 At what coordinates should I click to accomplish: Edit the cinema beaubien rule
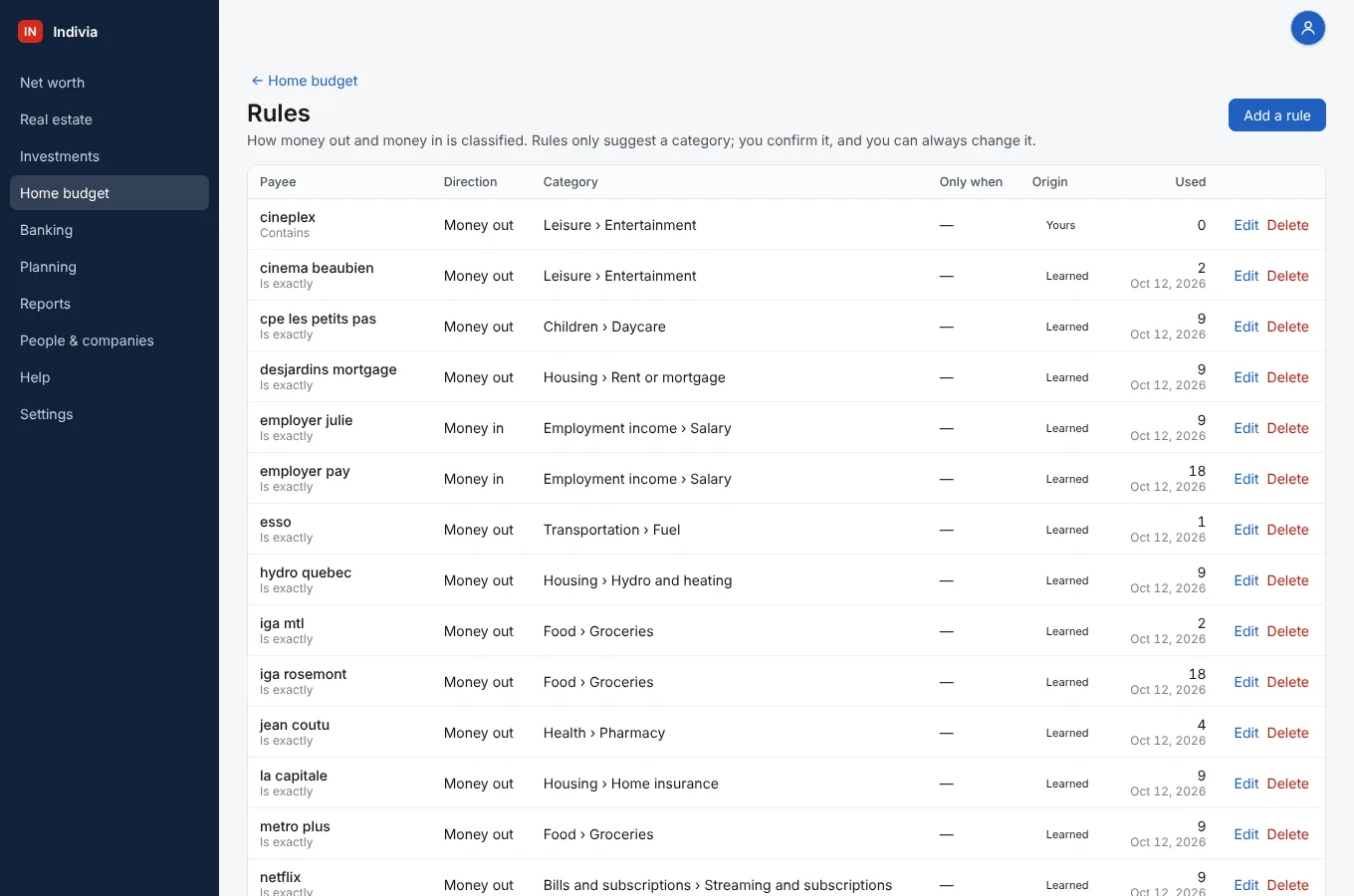1246,276
